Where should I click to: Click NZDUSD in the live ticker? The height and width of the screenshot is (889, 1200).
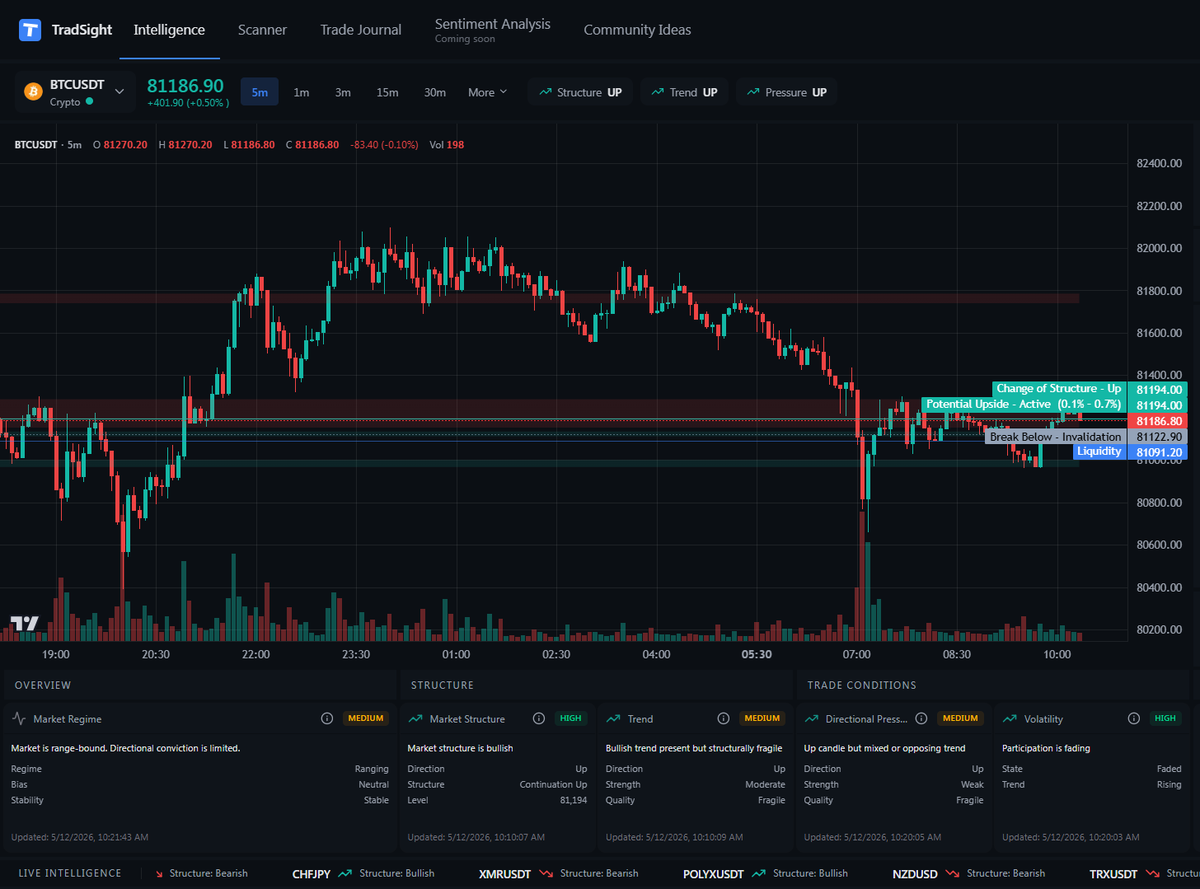tap(915, 873)
